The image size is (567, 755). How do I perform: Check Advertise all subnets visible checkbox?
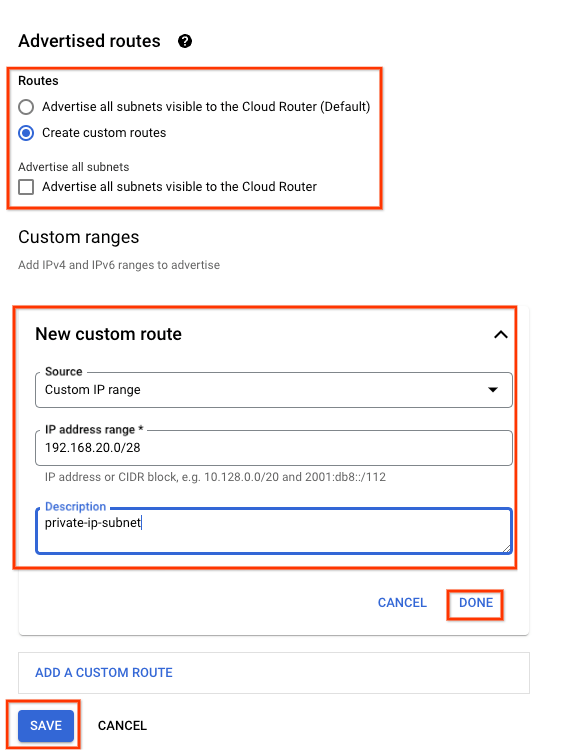tap(26, 187)
